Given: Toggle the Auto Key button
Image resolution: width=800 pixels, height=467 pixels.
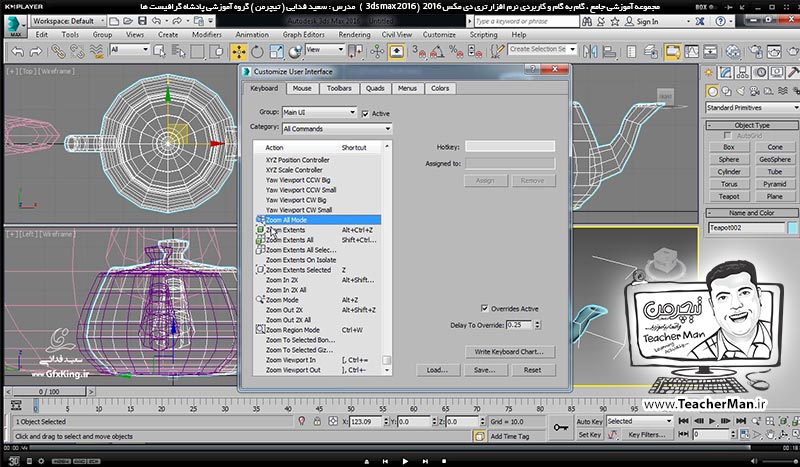Looking at the screenshot, I should pyautogui.click(x=589, y=422).
